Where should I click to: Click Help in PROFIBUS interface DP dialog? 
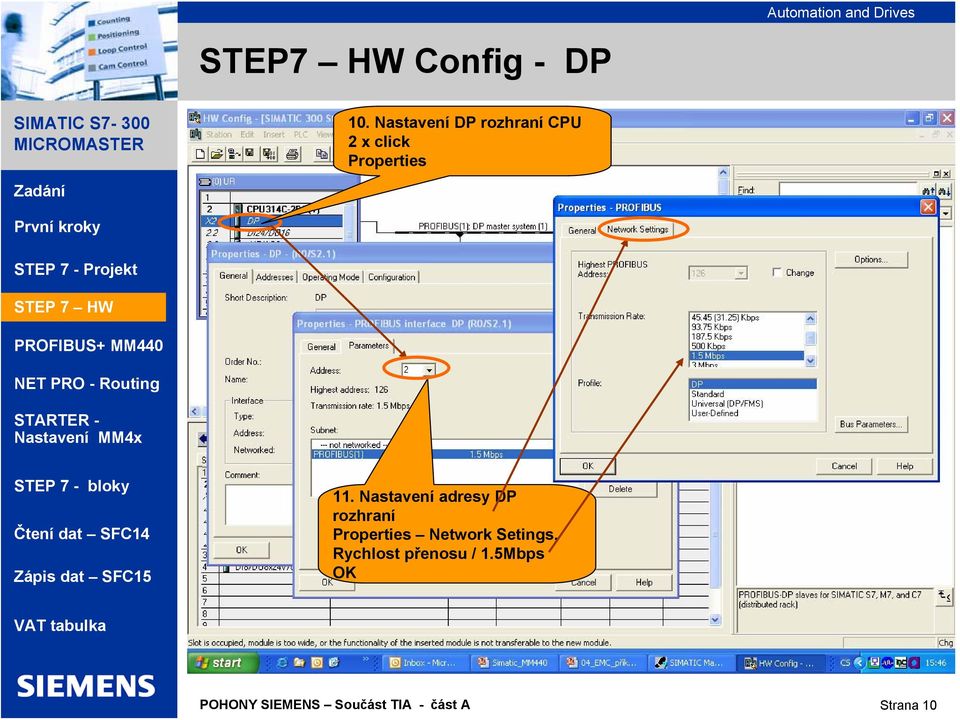point(643,582)
